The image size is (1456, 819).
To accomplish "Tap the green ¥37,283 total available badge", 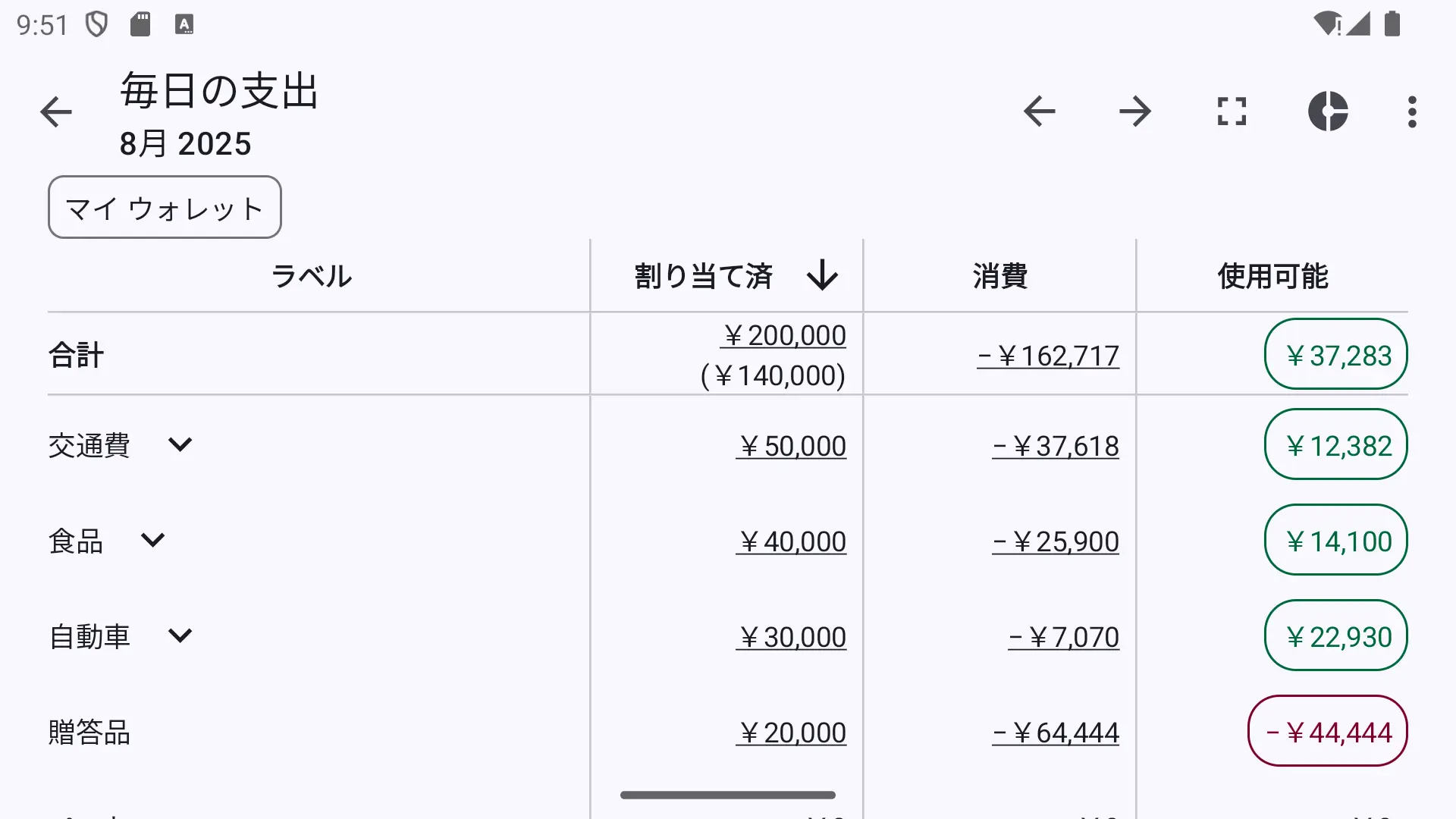I will [x=1336, y=354].
